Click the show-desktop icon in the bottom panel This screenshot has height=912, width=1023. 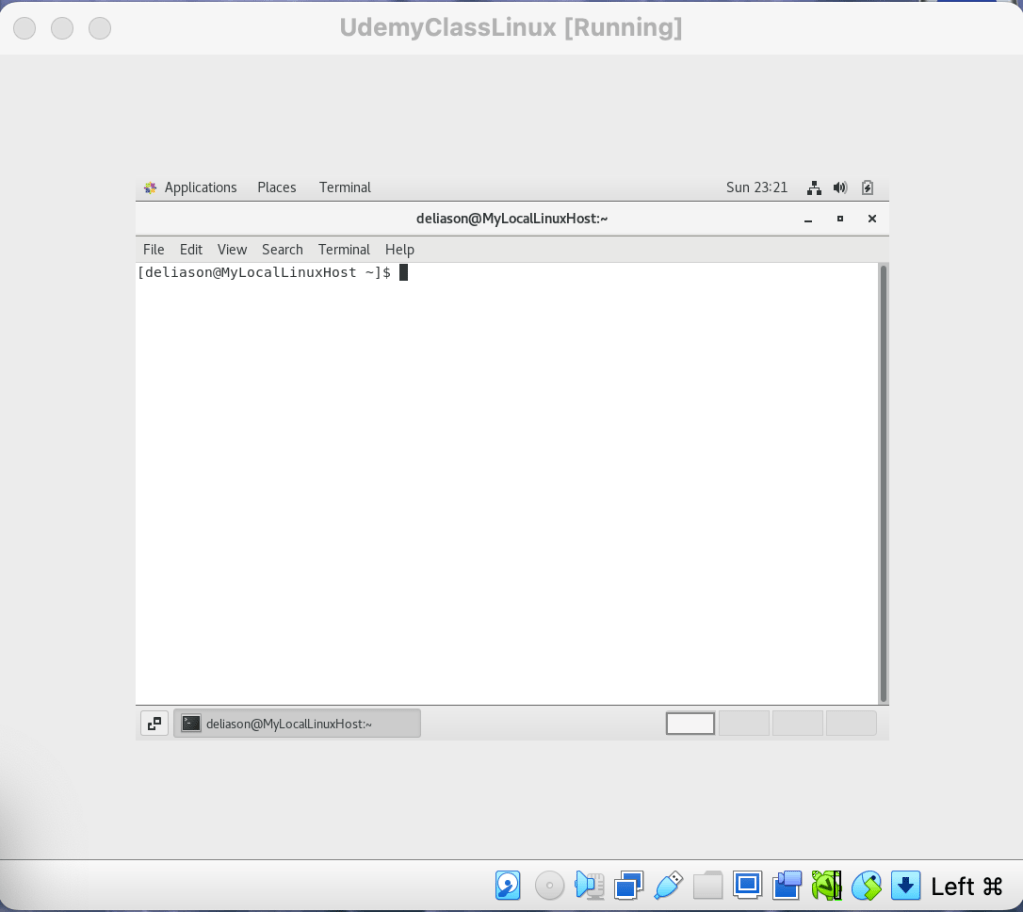pyautogui.click(x=154, y=724)
